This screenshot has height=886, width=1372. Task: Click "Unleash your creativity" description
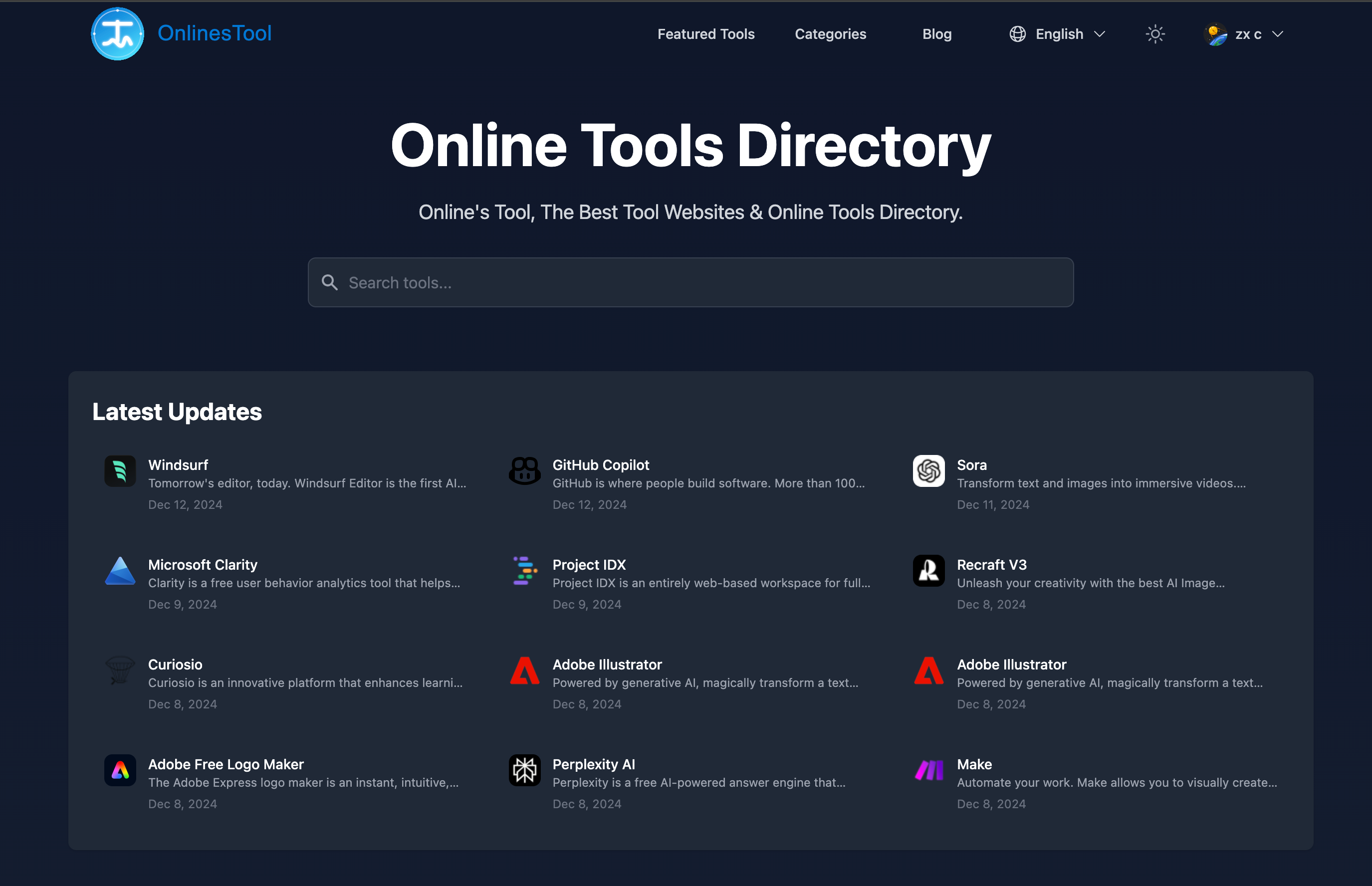pos(1091,583)
